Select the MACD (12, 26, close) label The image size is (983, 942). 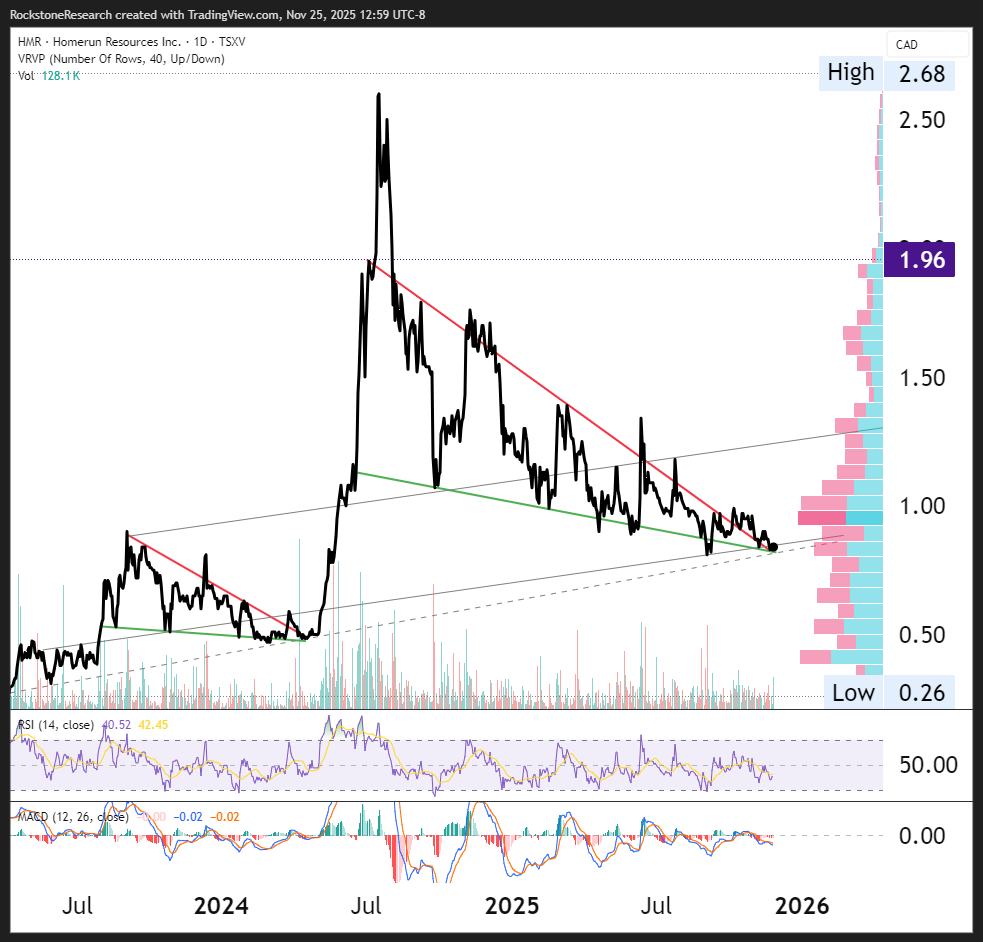[x=71, y=816]
